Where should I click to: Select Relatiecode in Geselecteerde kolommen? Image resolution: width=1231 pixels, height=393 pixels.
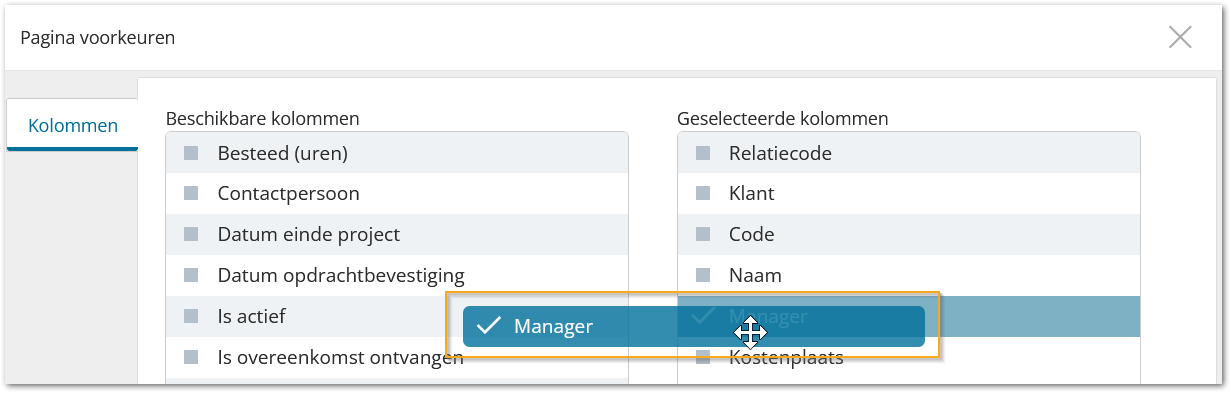click(x=908, y=153)
